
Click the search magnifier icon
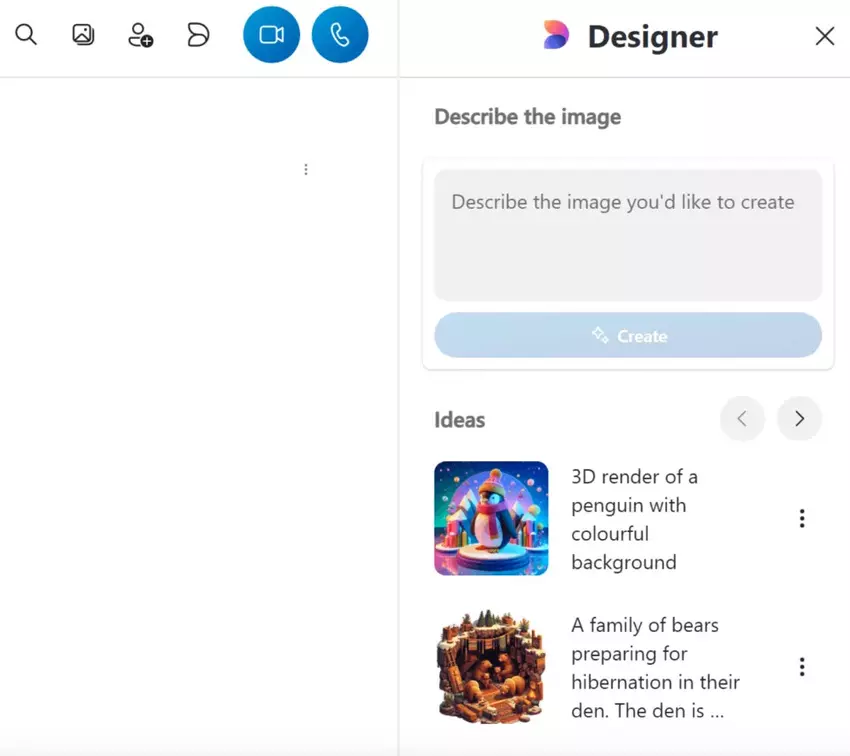click(26, 35)
